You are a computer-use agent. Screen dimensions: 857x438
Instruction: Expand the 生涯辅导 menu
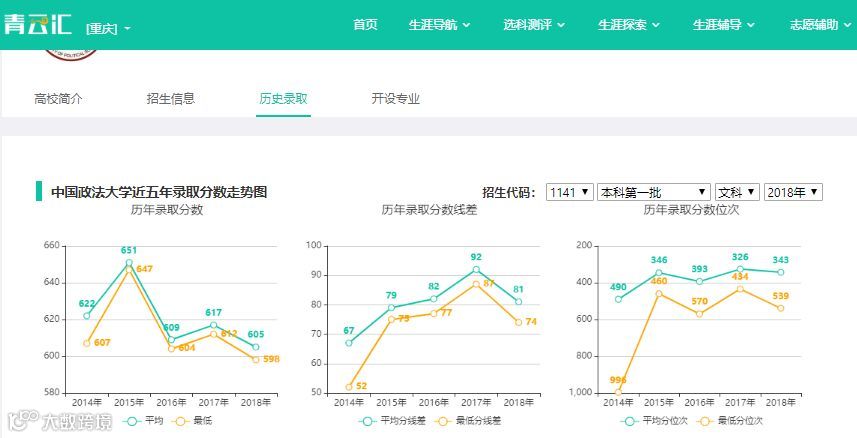click(x=724, y=25)
